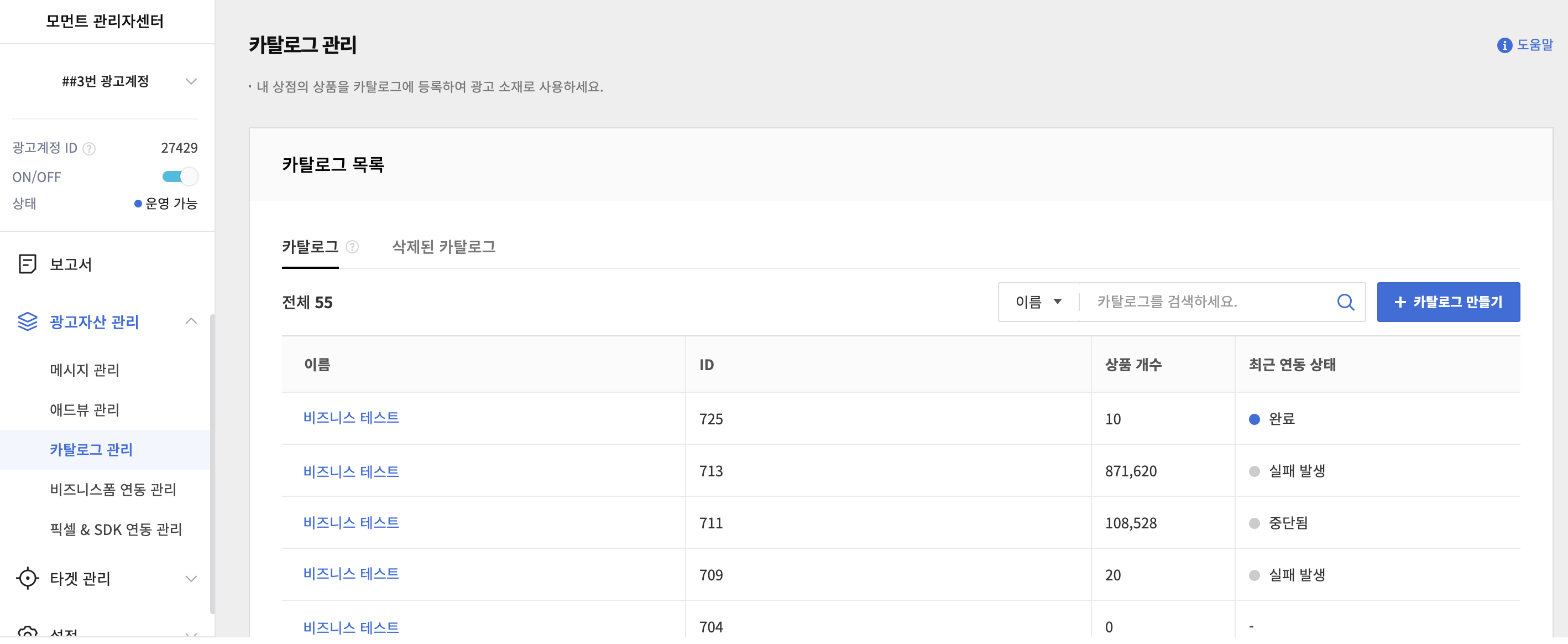This screenshot has height=644, width=1568.
Task: Click the search magnifier icon
Action: click(1345, 302)
